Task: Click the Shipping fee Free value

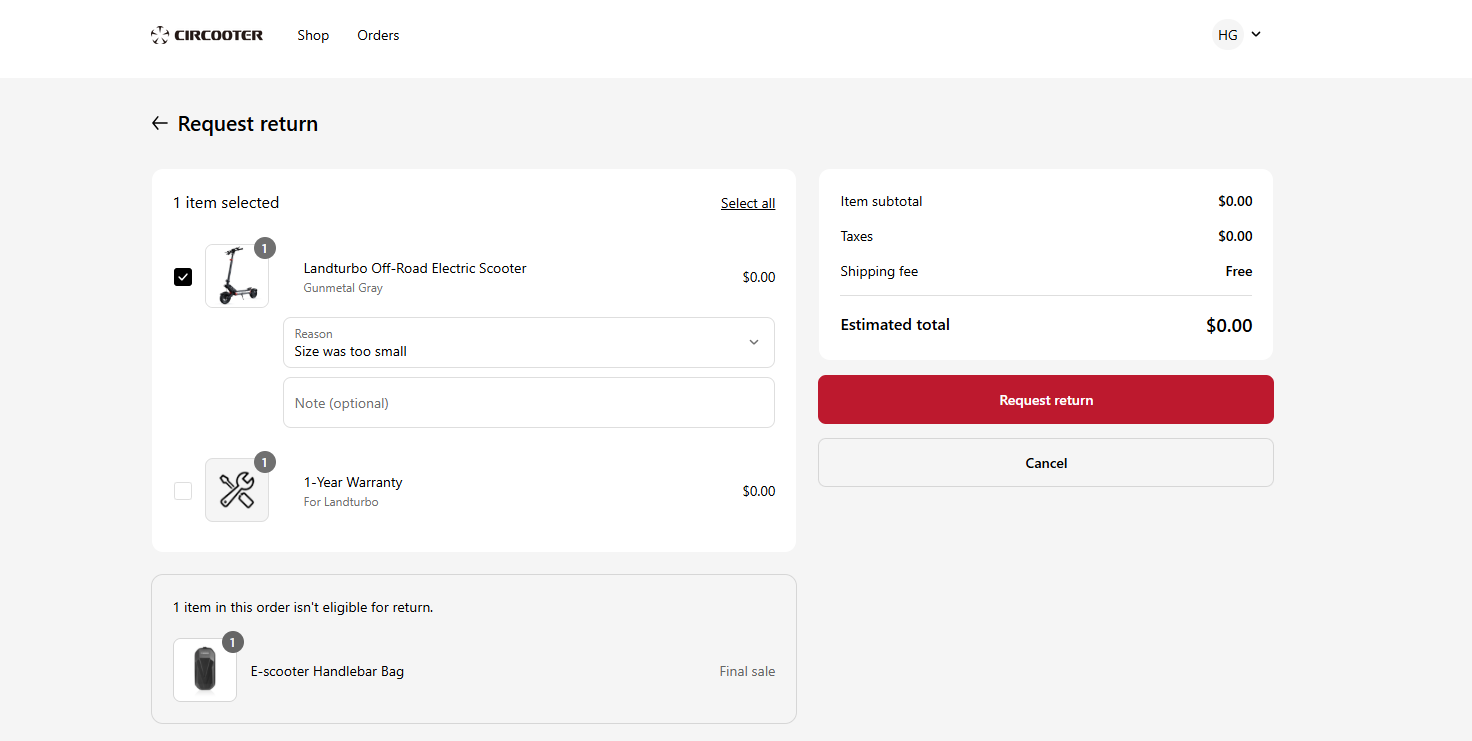Action: click(1239, 271)
